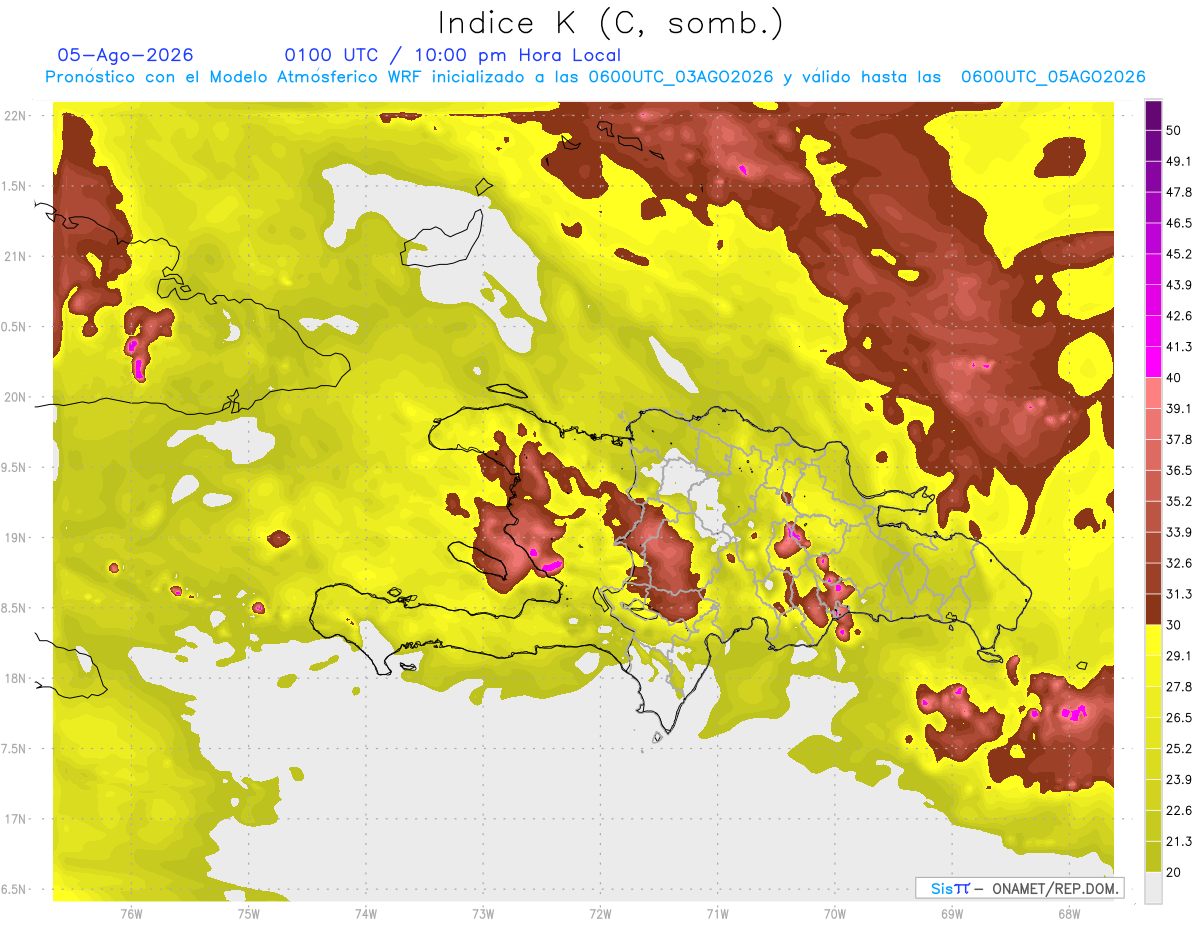Click the '73W' longitude label
The width and height of the screenshot is (1200, 927).
click(x=483, y=913)
